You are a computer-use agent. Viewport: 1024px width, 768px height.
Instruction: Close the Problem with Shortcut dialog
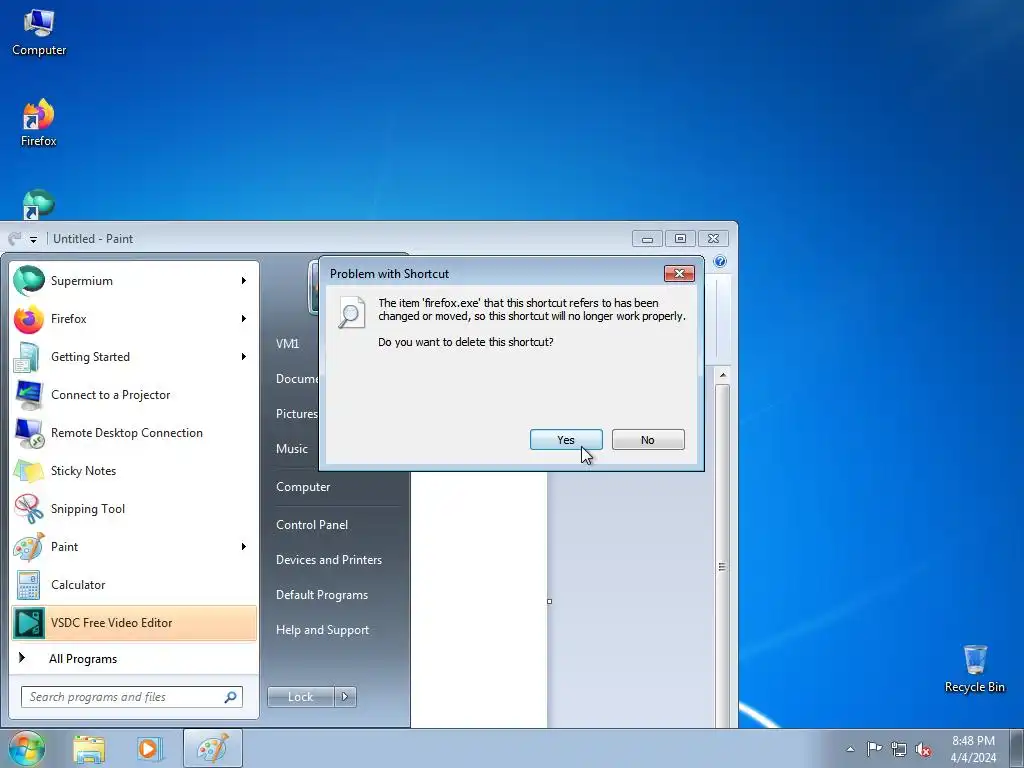click(x=679, y=273)
